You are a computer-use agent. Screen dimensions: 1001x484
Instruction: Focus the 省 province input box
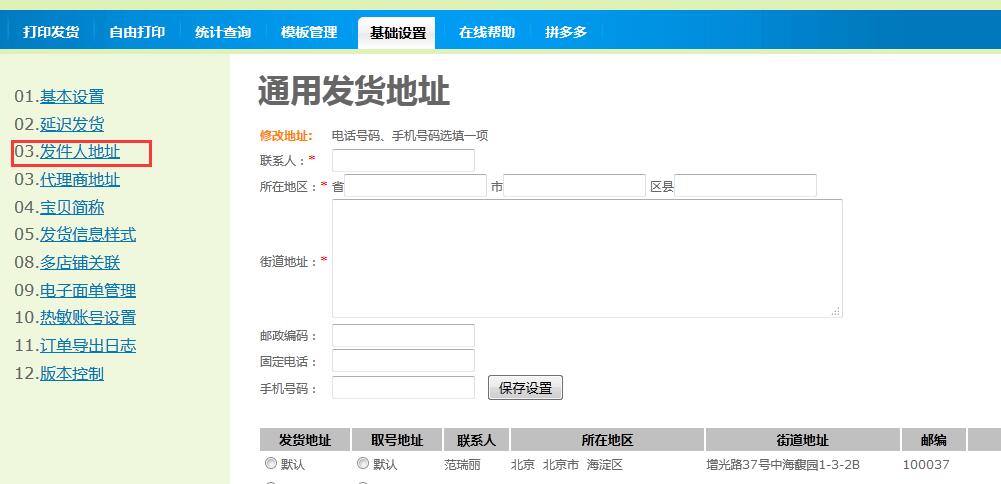(415, 186)
